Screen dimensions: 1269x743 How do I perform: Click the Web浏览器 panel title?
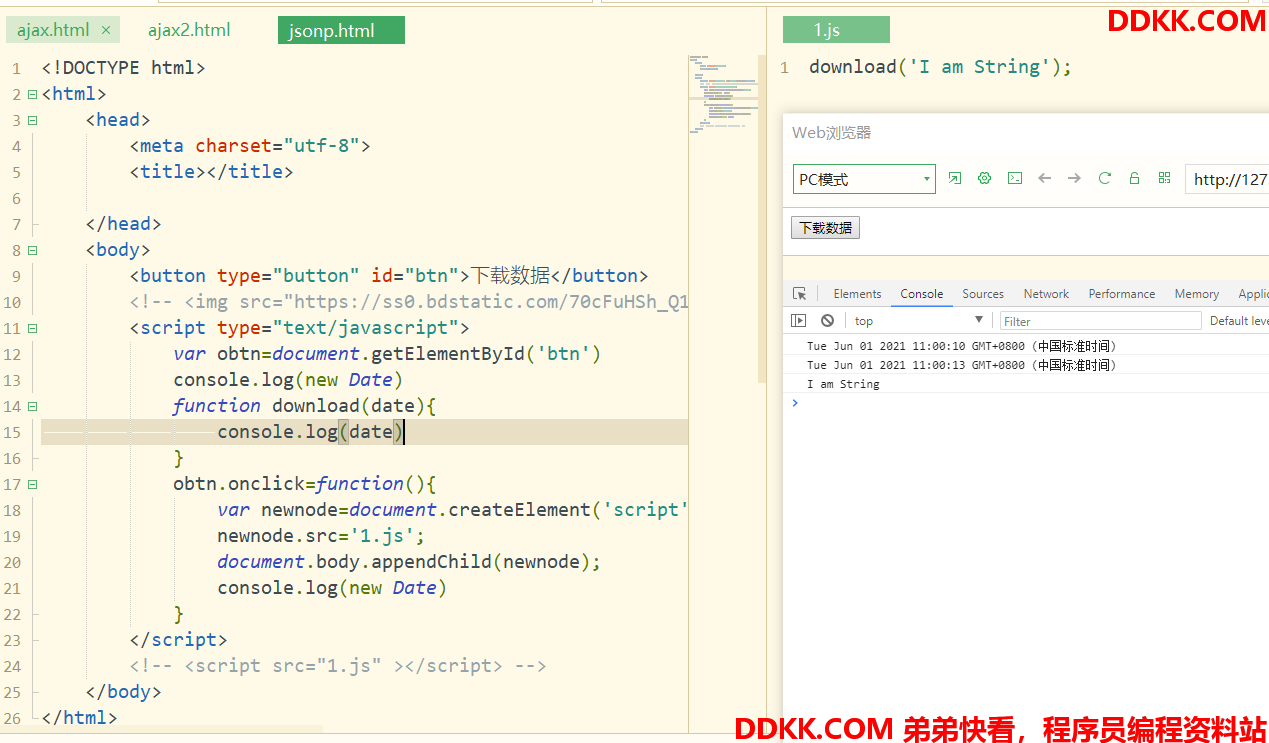pos(832,133)
